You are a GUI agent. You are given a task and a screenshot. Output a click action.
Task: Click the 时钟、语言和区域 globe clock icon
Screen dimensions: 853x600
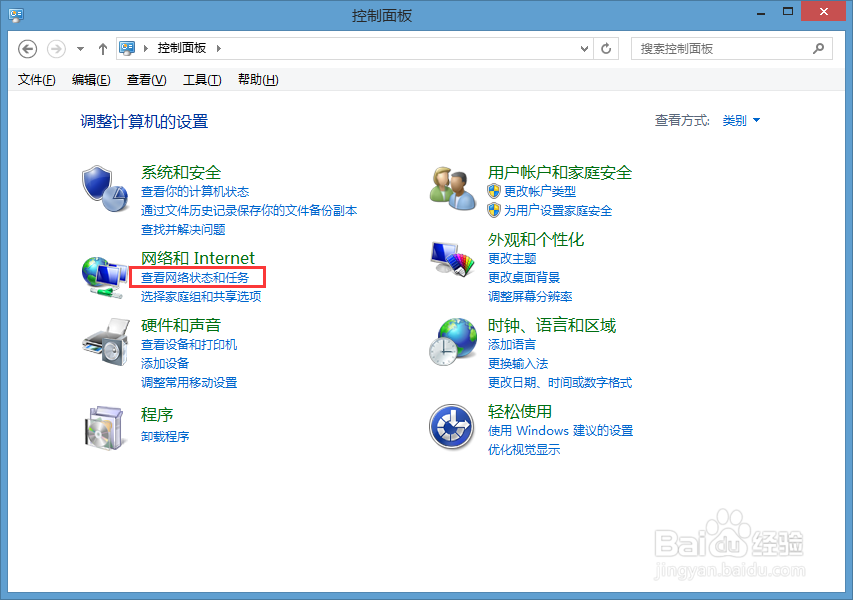[x=453, y=342]
